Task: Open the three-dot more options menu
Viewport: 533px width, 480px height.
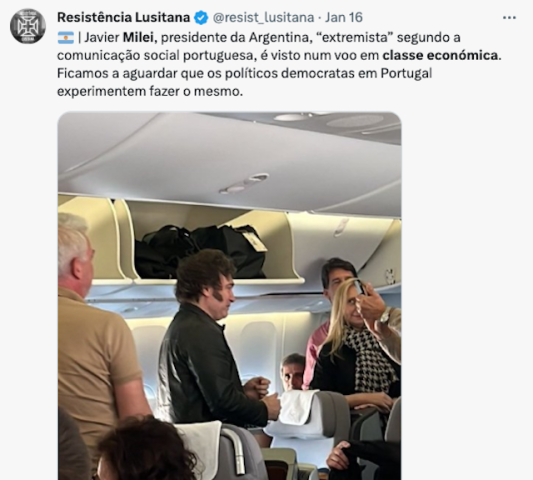Action: [509, 18]
